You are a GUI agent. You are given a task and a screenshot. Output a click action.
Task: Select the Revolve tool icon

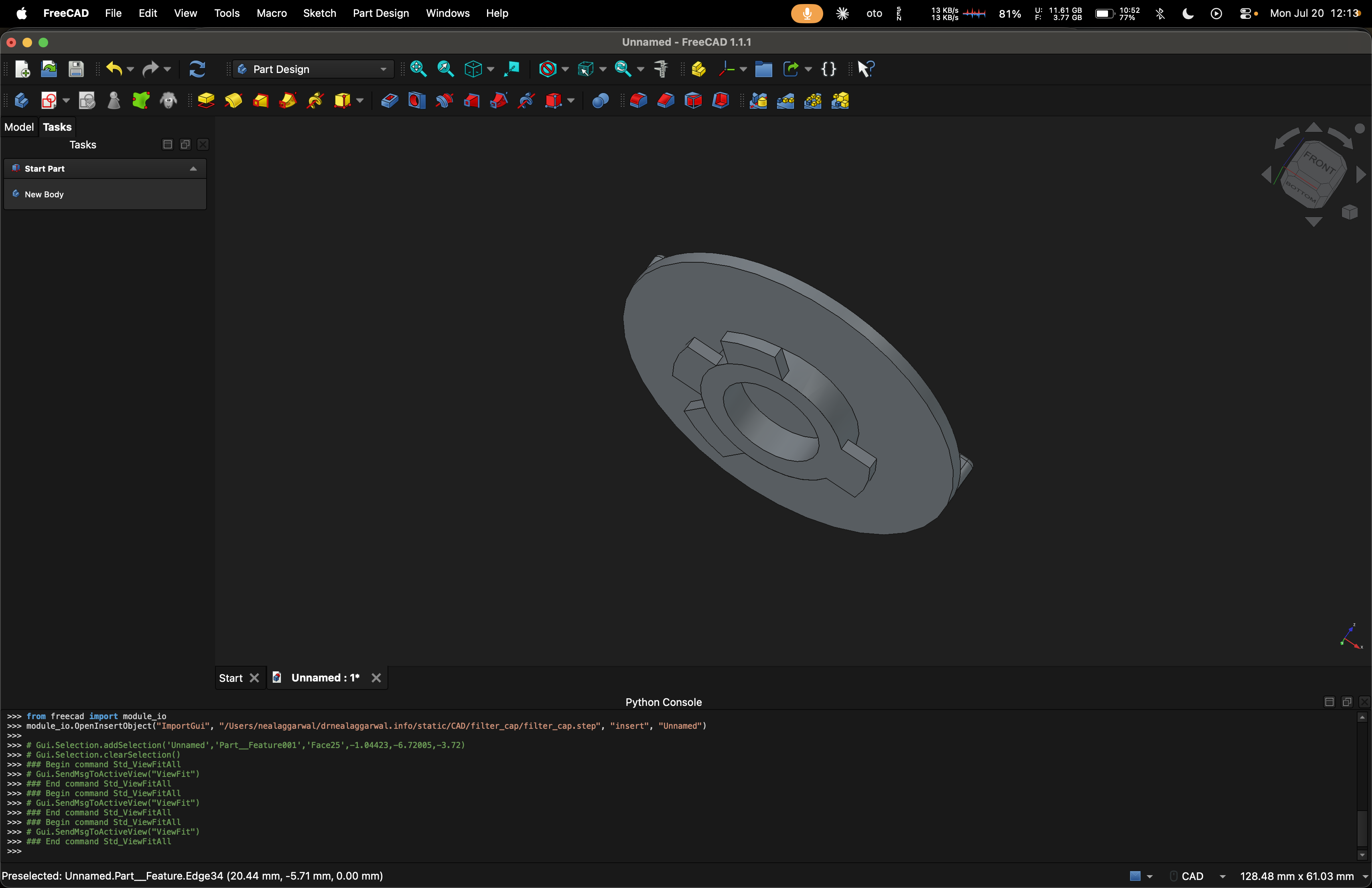[x=233, y=101]
